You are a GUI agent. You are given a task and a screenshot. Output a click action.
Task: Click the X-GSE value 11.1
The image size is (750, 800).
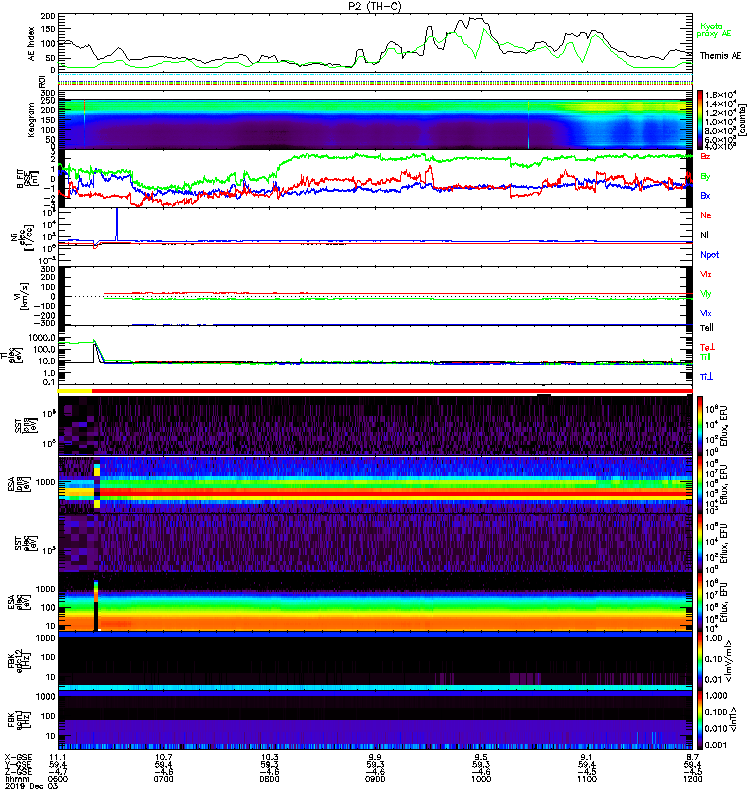pos(57,757)
